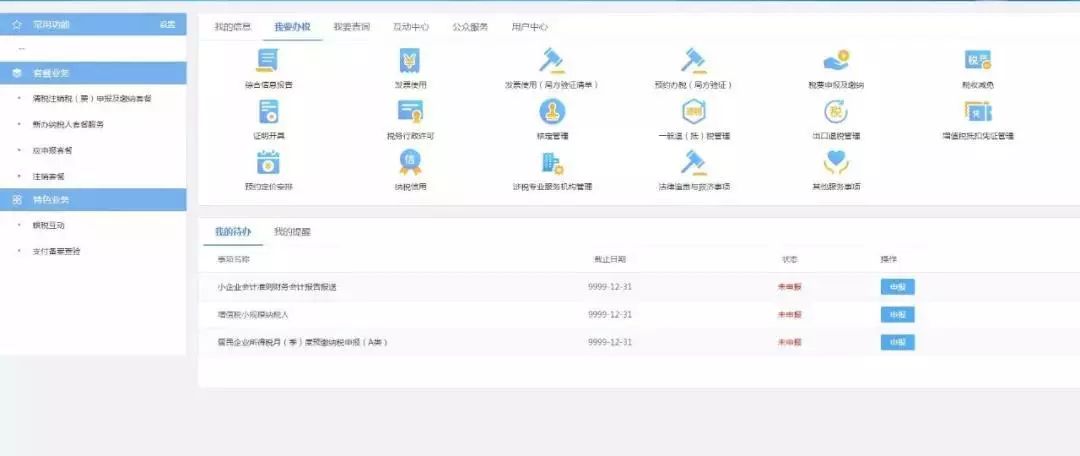Switch to the 我要办税 tab
Screen dimensions: 1080x456
click(x=292, y=27)
